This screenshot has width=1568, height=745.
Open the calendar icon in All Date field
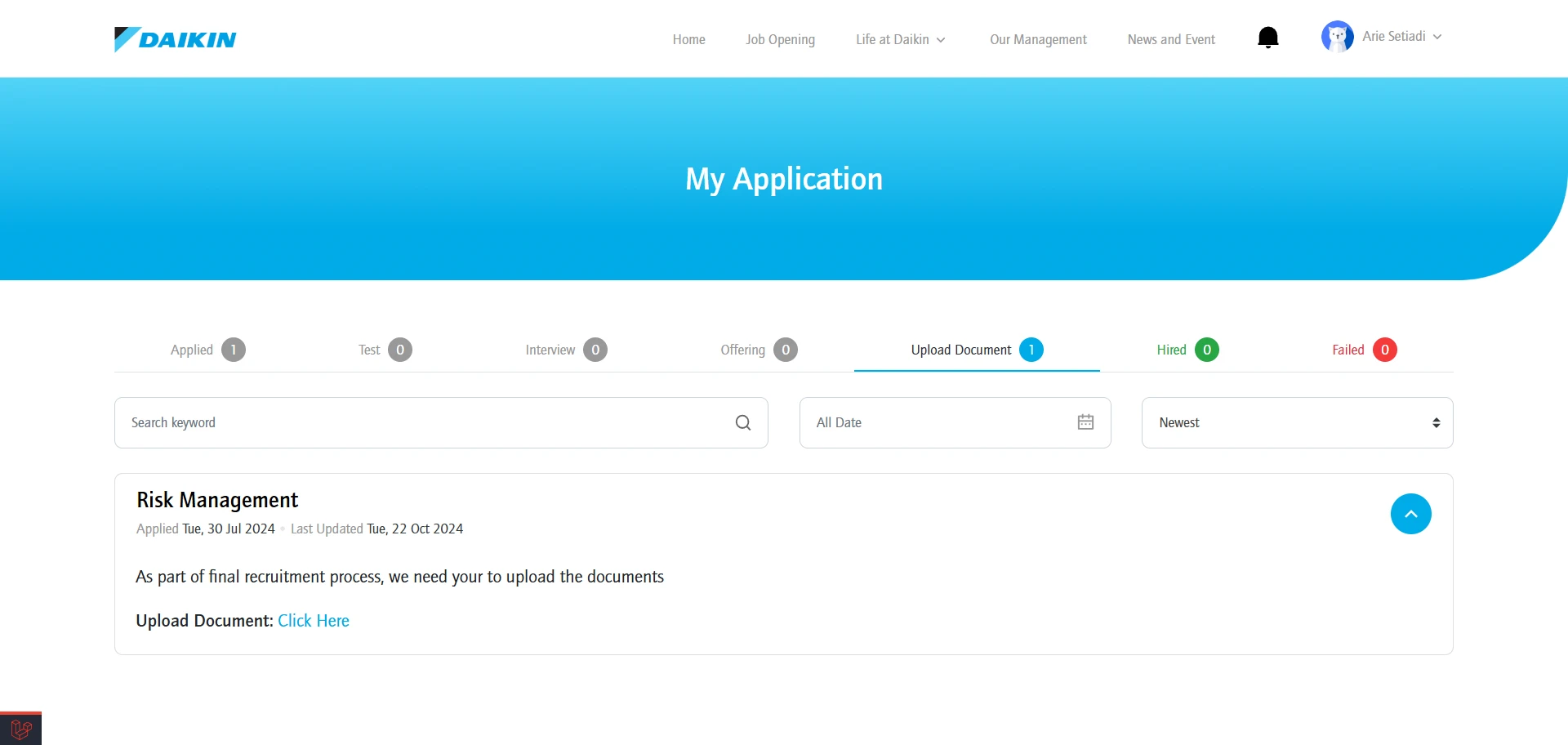(x=1085, y=422)
